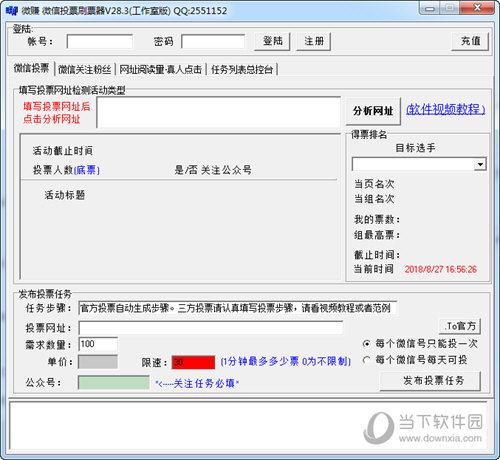Click the 帐号 account input field

pos(100,42)
